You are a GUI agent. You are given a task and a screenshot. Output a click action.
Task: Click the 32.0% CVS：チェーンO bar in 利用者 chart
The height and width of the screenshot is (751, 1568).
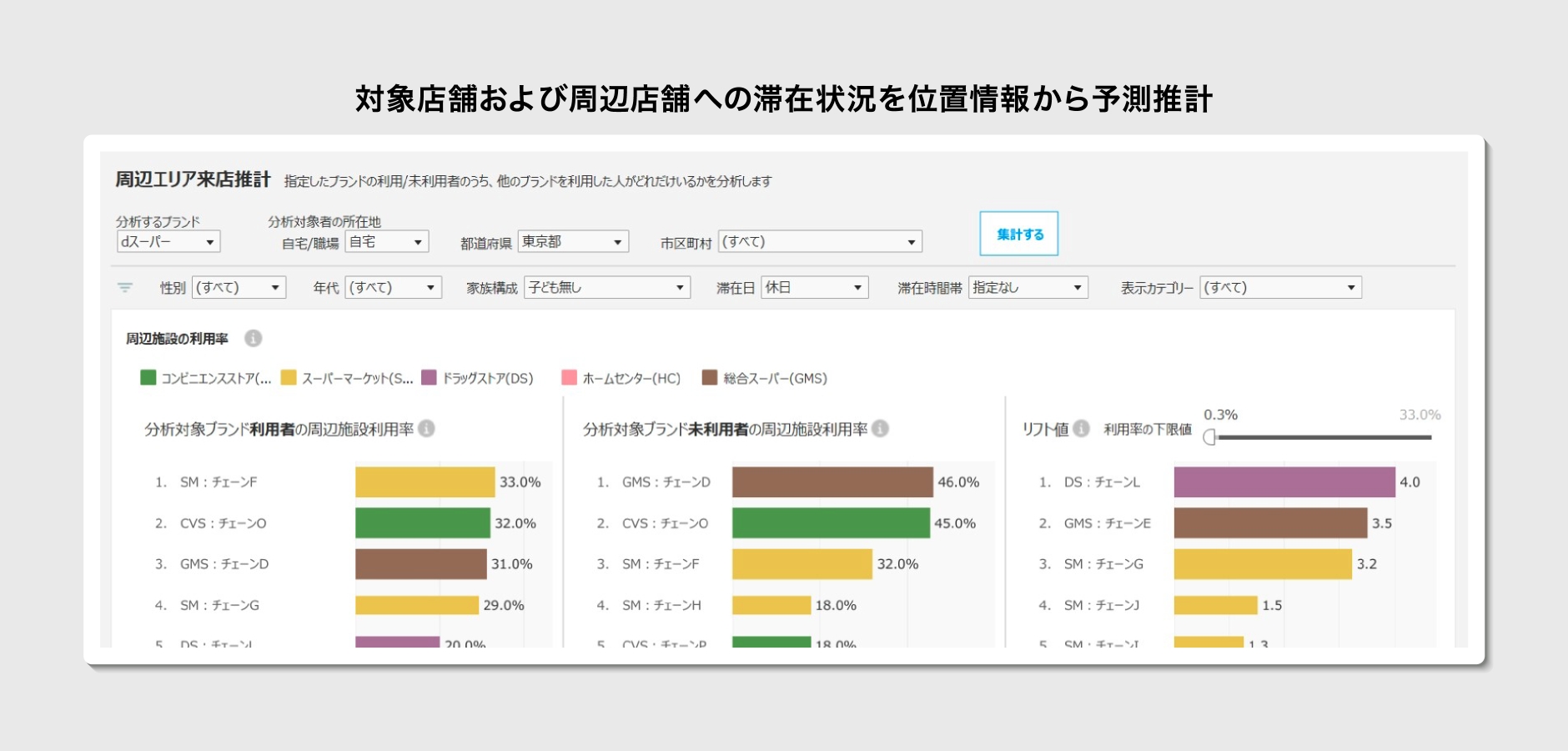(423, 522)
